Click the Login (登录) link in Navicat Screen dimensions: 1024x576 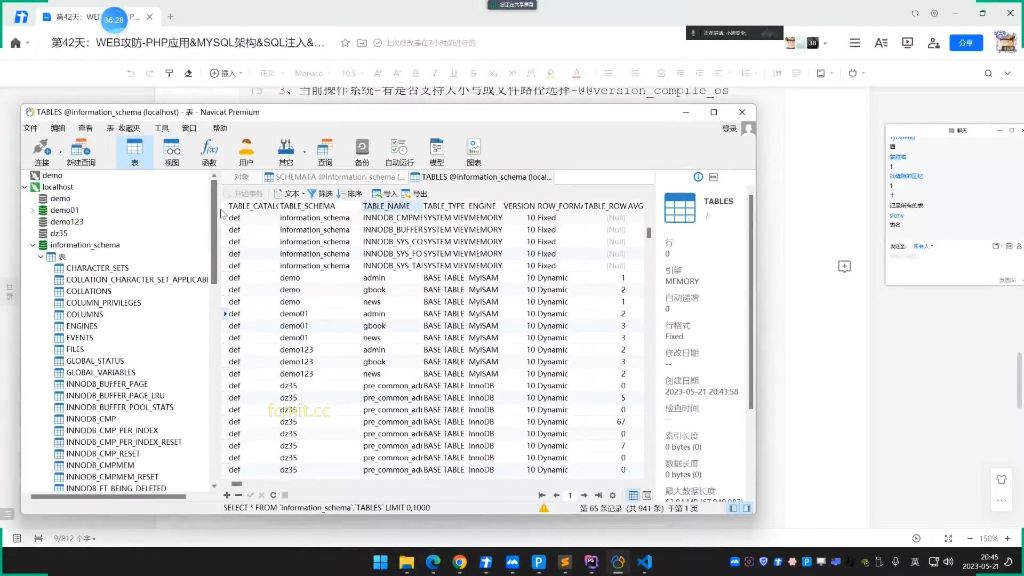pos(729,129)
